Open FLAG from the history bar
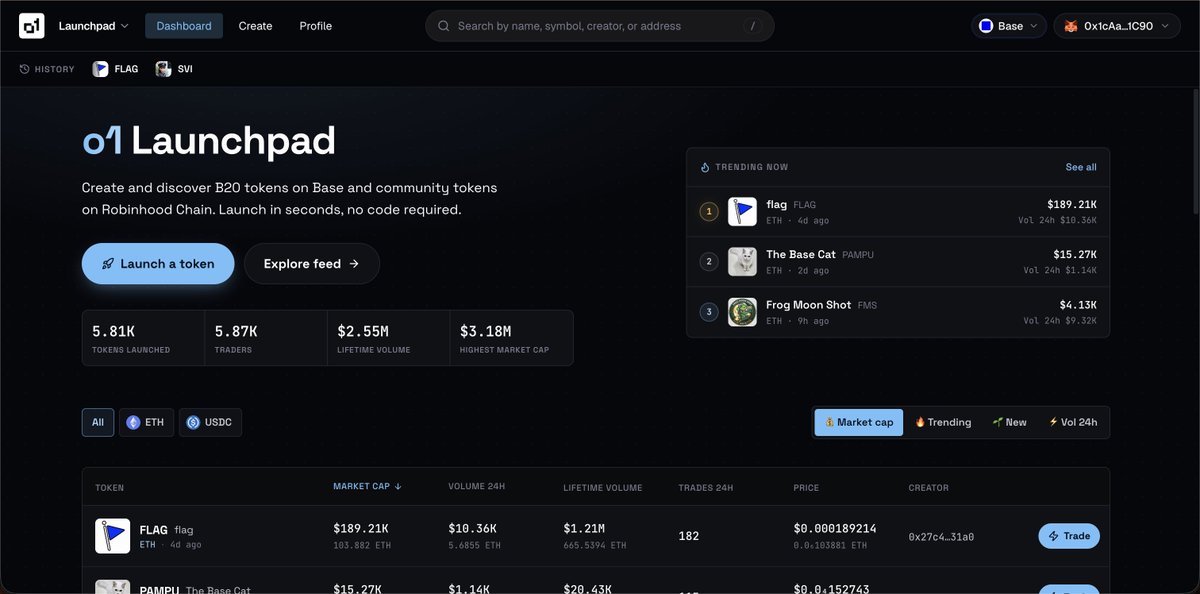The height and width of the screenshot is (594, 1200). pyautogui.click(x=116, y=69)
